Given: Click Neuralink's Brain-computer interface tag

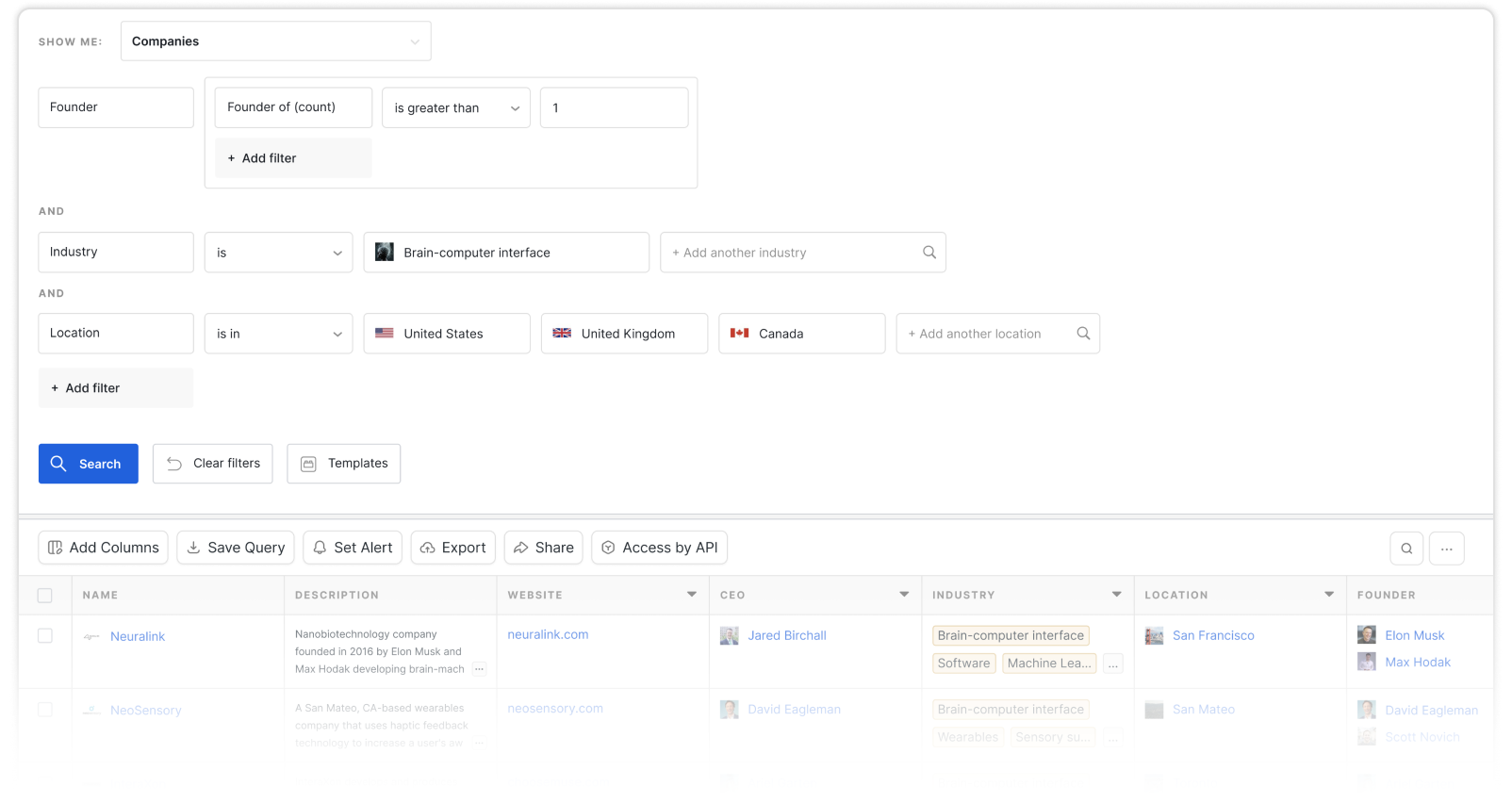Looking at the screenshot, I should 1011,636.
